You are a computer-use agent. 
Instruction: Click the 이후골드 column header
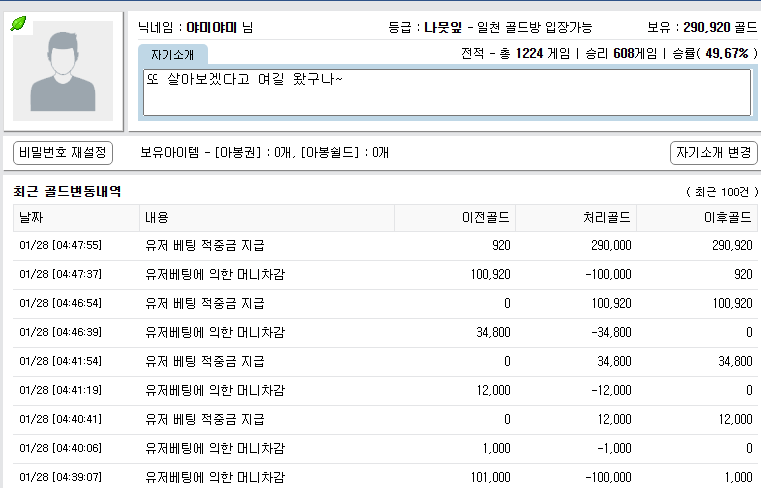pos(697,217)
